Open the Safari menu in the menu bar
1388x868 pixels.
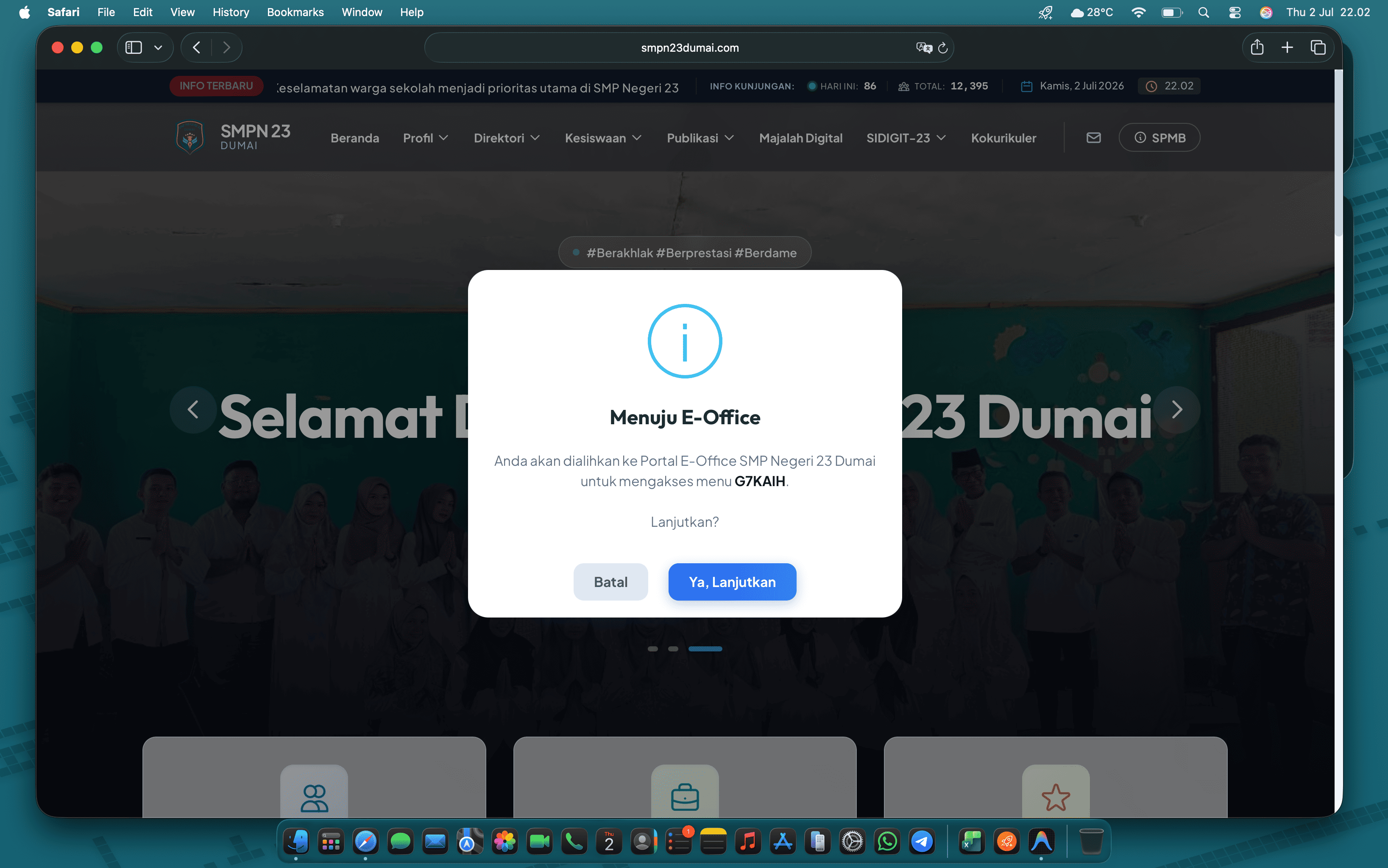[63, 12]
